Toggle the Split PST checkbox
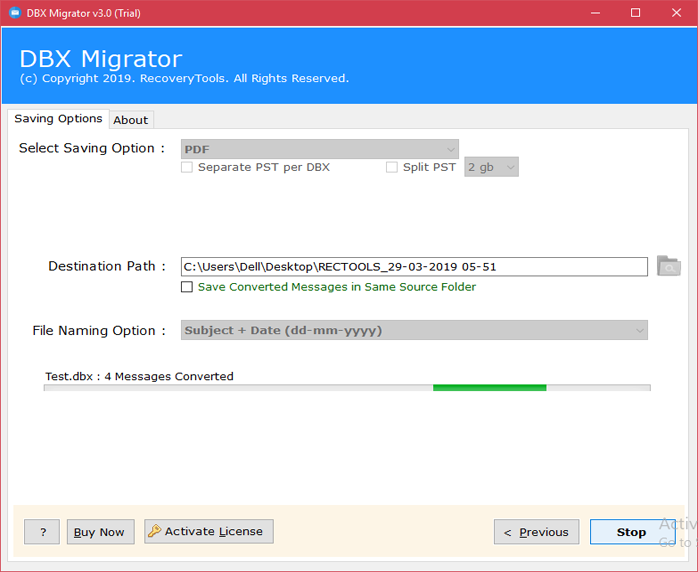Viewport: 698px width, 572px height. pos(392,167)
